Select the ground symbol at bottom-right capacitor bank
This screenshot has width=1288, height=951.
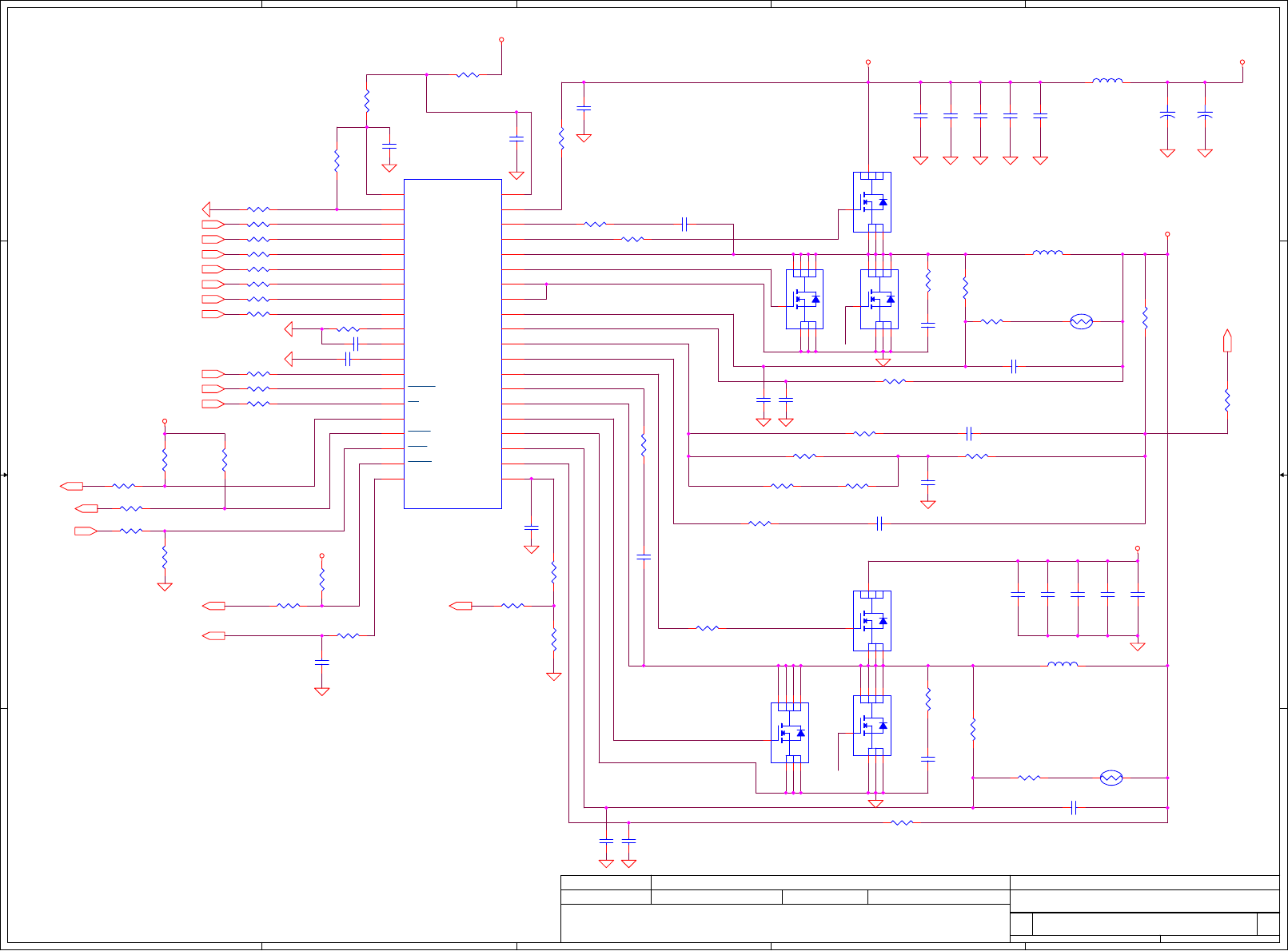point(1138,647)
